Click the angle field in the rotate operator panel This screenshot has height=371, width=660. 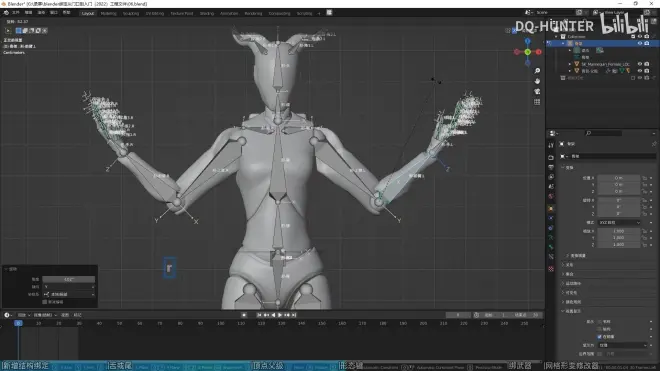pos(69,279)
